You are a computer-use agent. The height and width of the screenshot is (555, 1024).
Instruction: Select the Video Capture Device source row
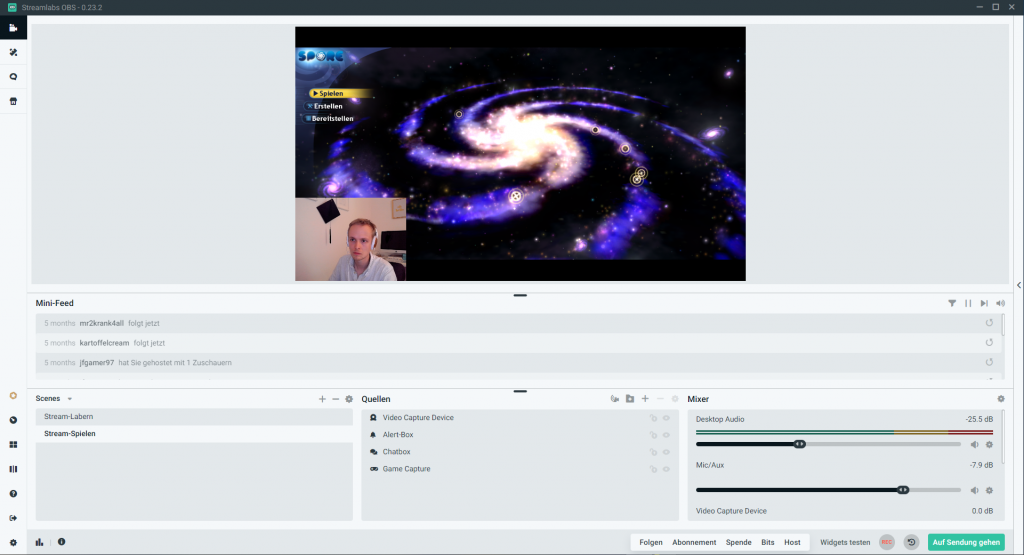click(520, 418)
